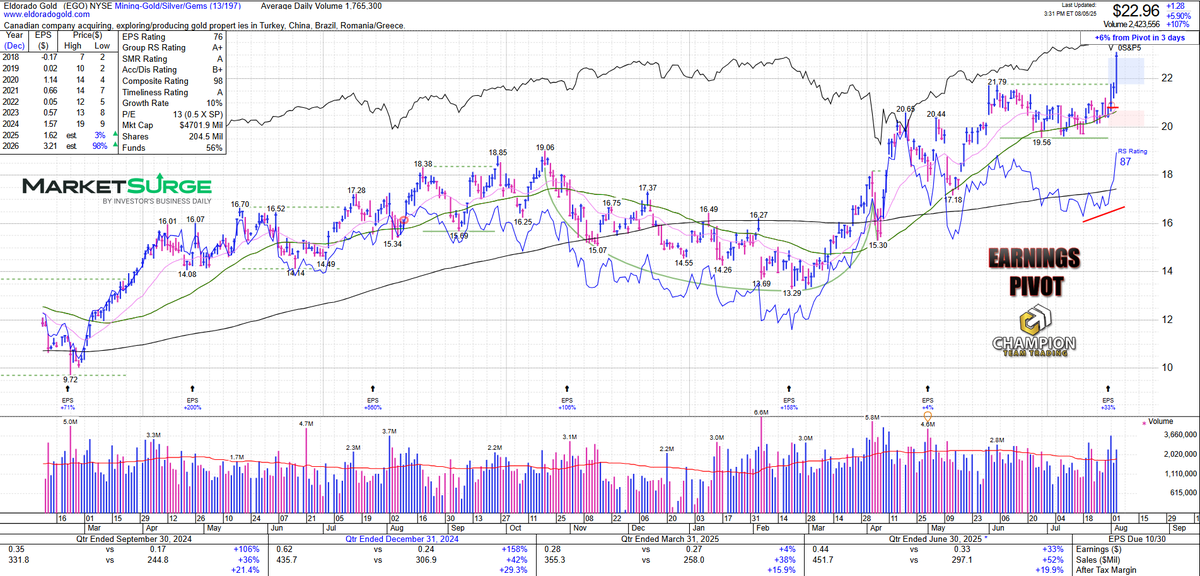Image resolution: width=1200 pixels, height=576 pixels.
Task: Select the 5.0M volume spike label
Action: [x=70, y=422]
